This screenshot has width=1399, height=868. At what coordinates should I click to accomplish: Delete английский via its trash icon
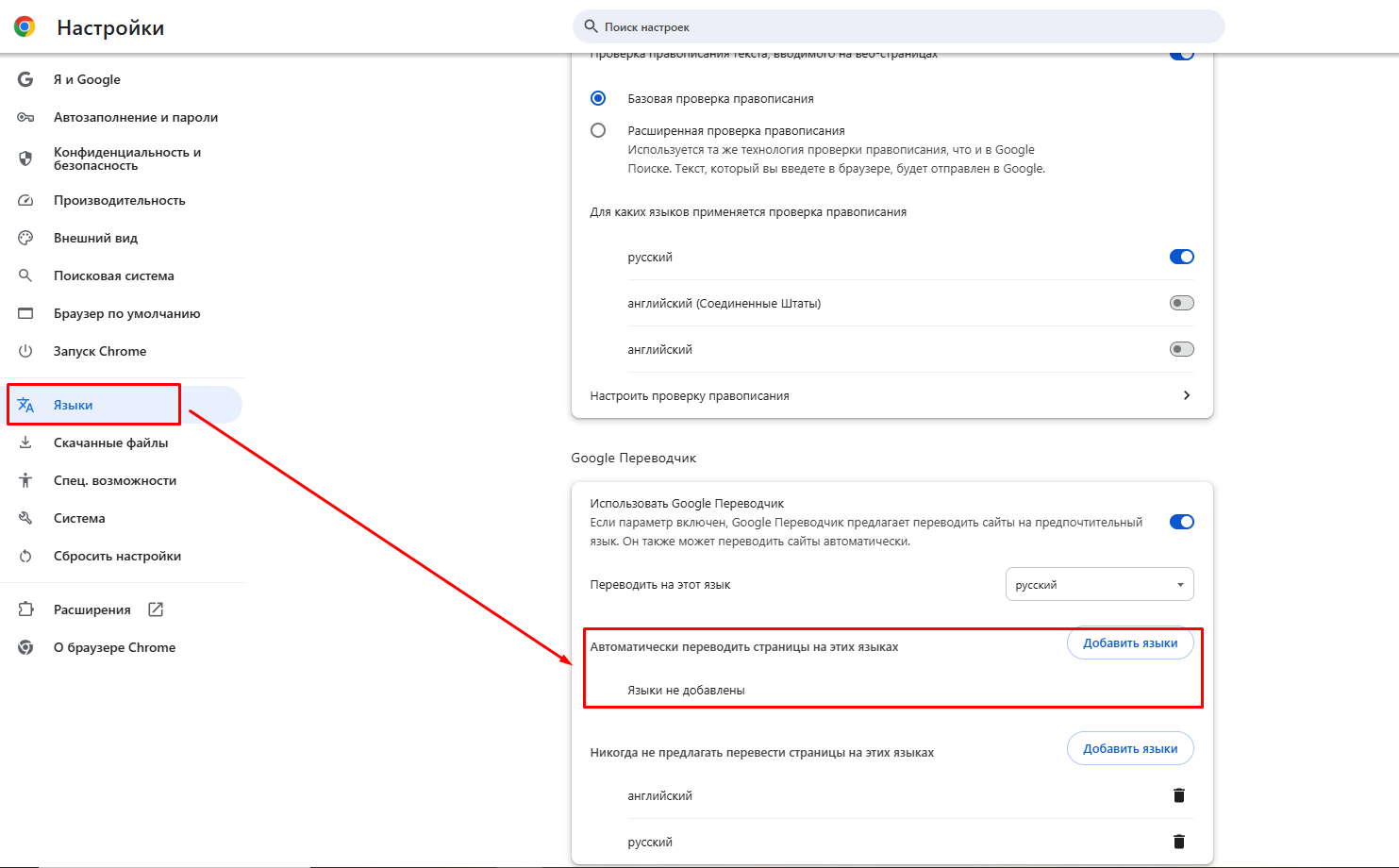pos(1178,795)
